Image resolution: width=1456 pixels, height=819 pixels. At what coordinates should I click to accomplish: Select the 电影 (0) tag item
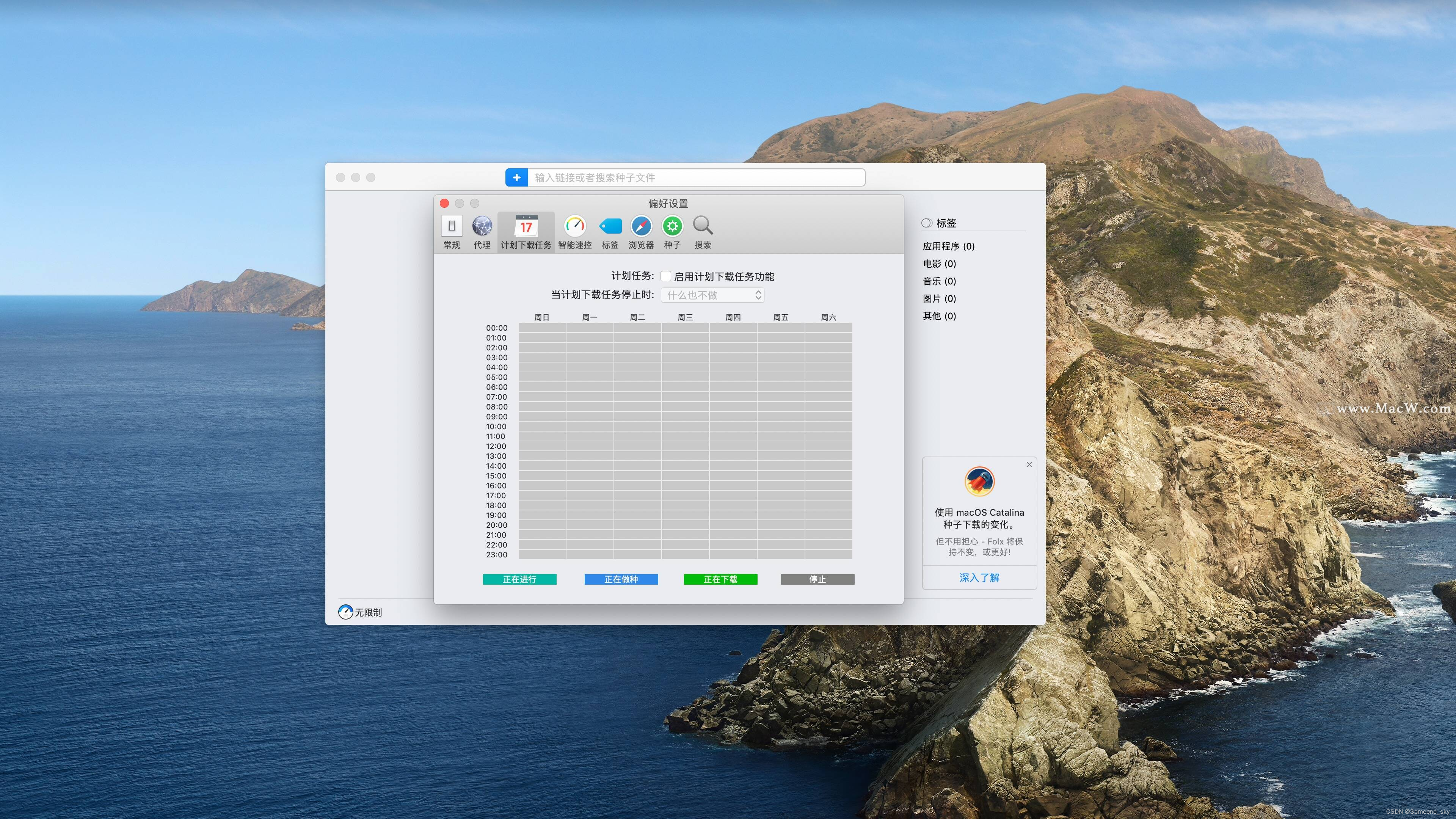pos(939,264)
